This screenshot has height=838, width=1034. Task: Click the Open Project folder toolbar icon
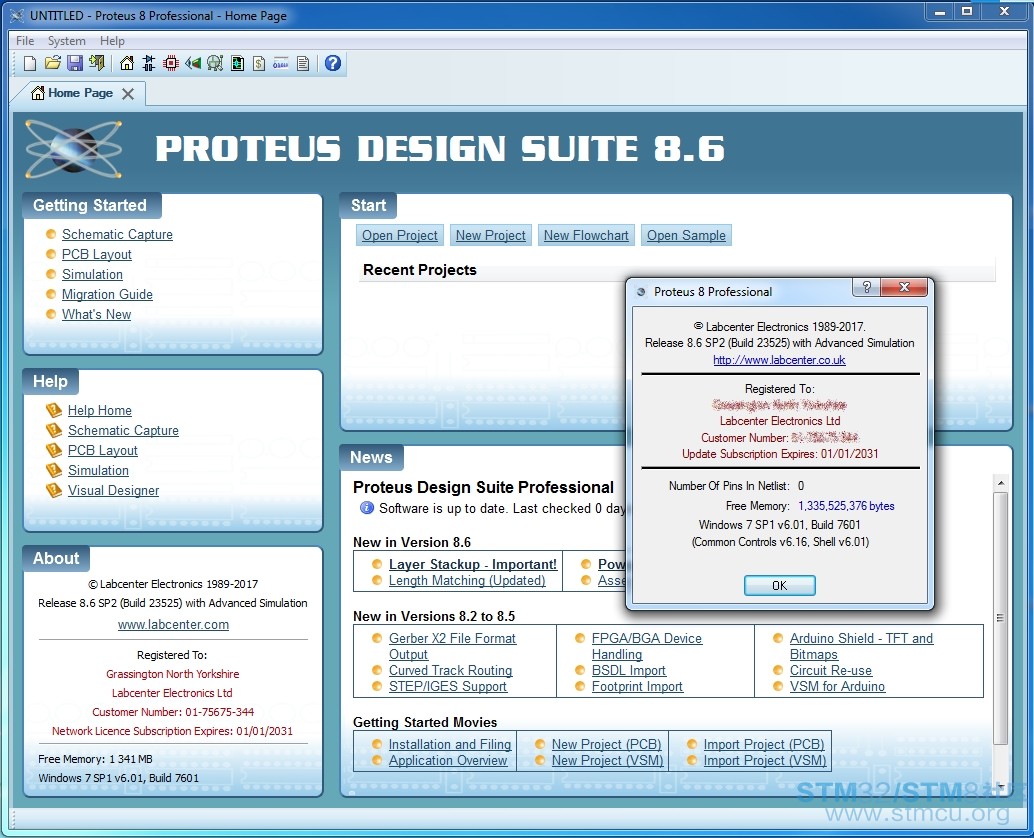53,63
